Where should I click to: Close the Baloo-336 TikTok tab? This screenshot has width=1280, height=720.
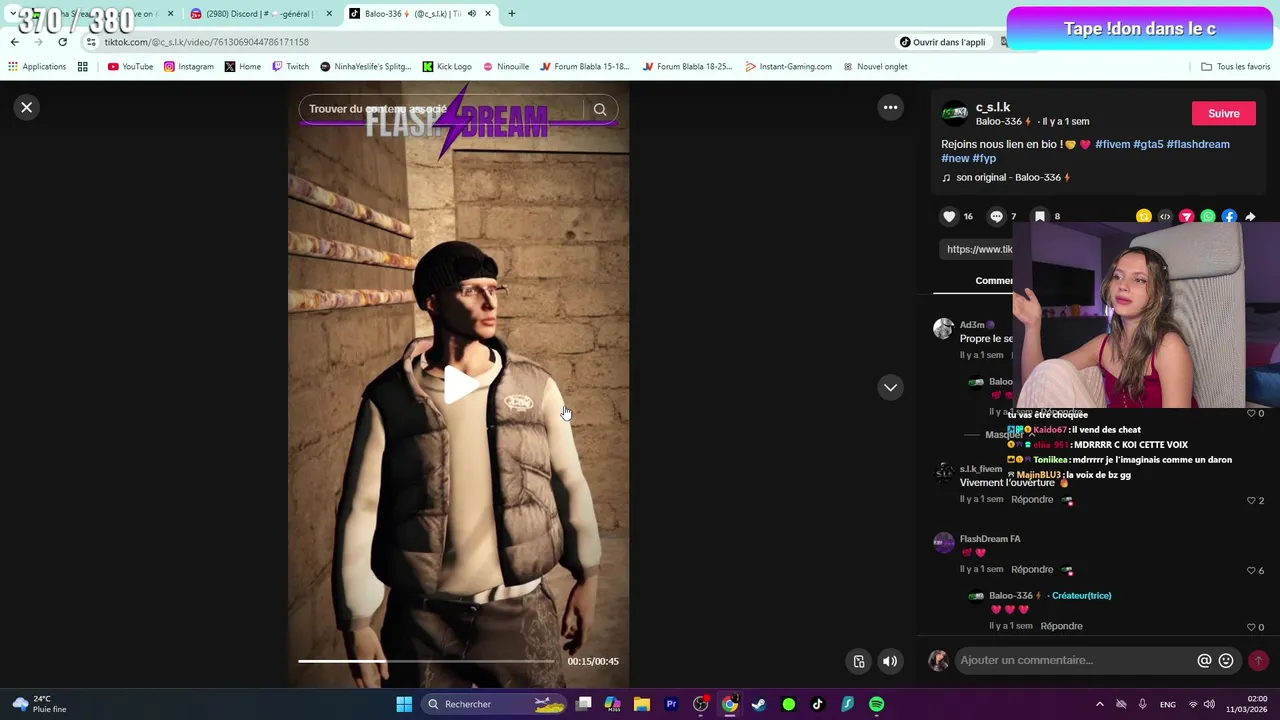[488, 14]
